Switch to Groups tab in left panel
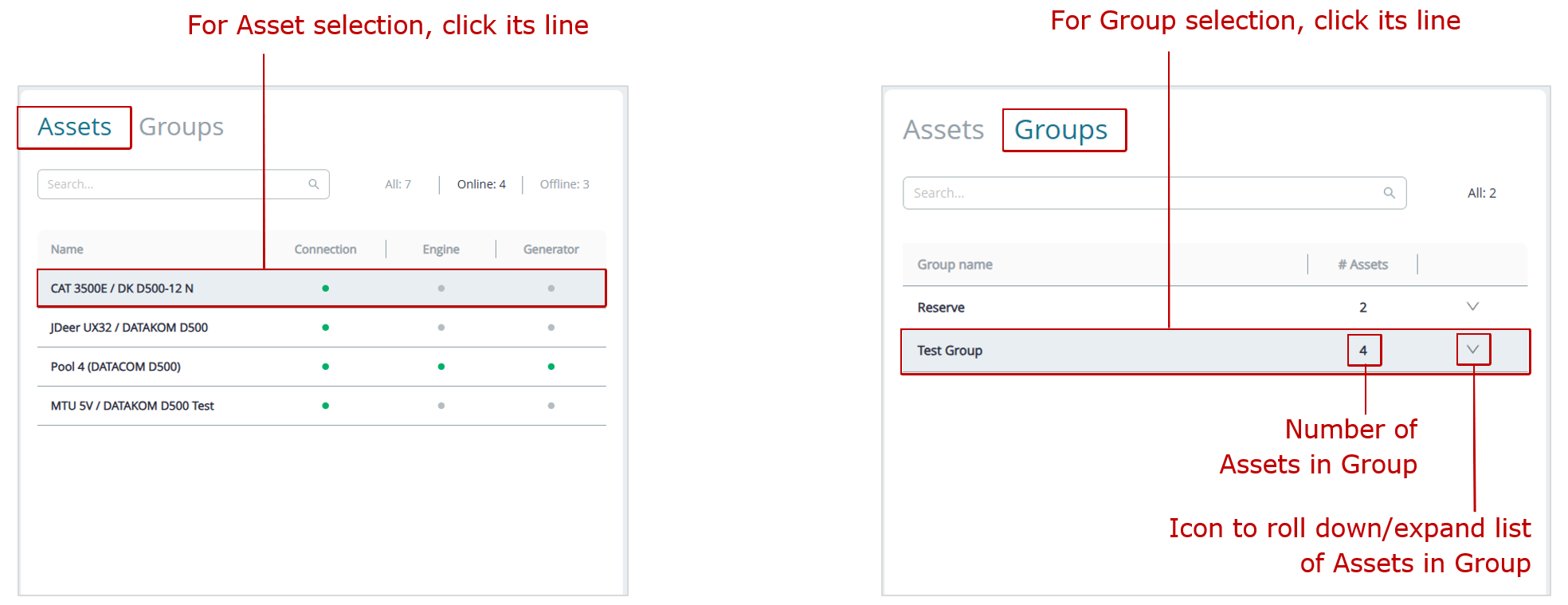This screenshot has width=1568, height=605. tap(181, 128)
